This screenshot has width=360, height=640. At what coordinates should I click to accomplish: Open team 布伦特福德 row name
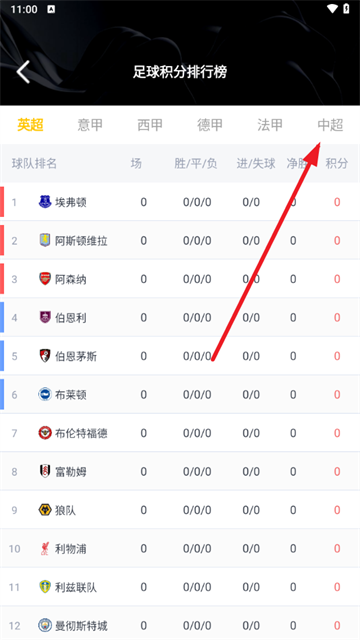tap(81, 433)
